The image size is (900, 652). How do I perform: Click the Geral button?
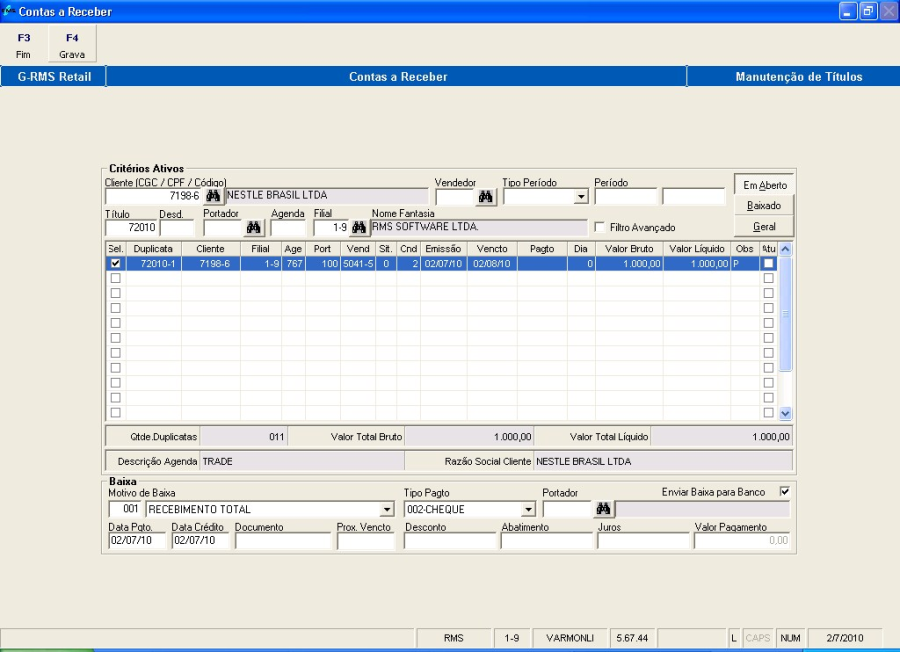[x=764, y=227]
